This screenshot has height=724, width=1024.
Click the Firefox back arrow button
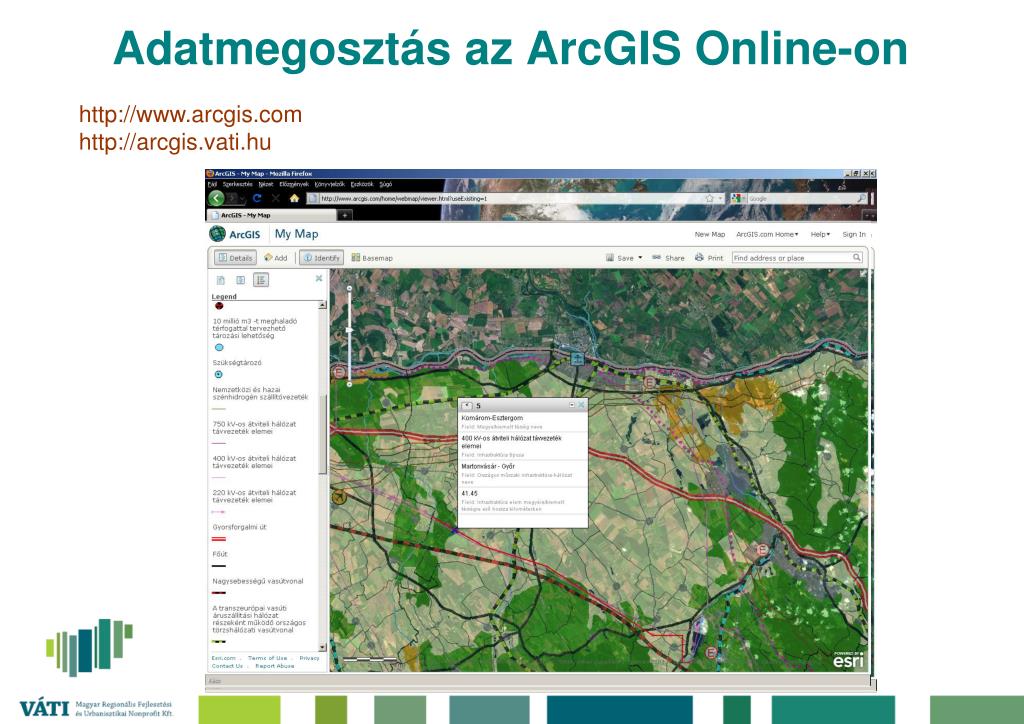pyautogui.click(x=216, y=198)
